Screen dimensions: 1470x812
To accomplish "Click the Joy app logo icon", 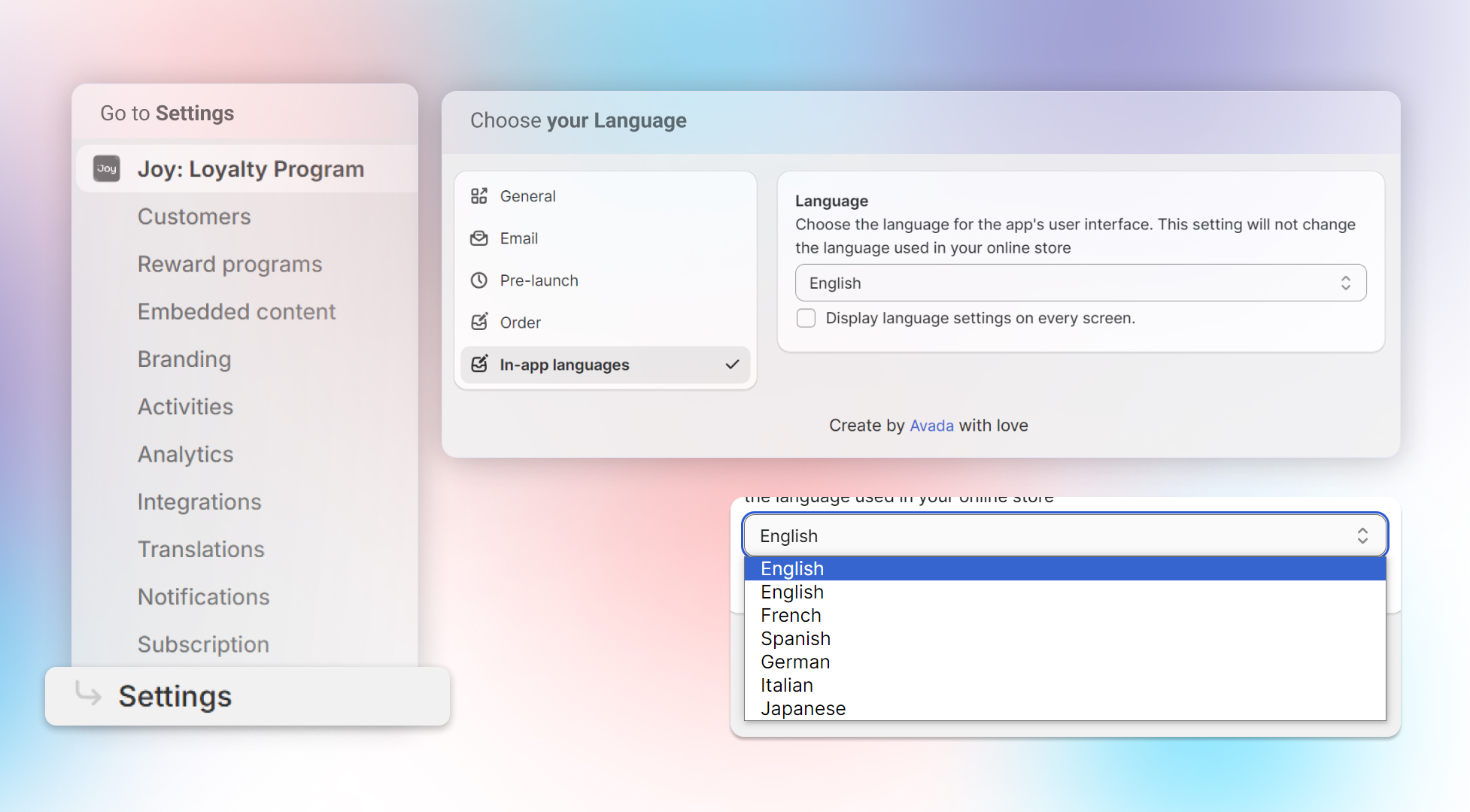I will tap(106, 168).
